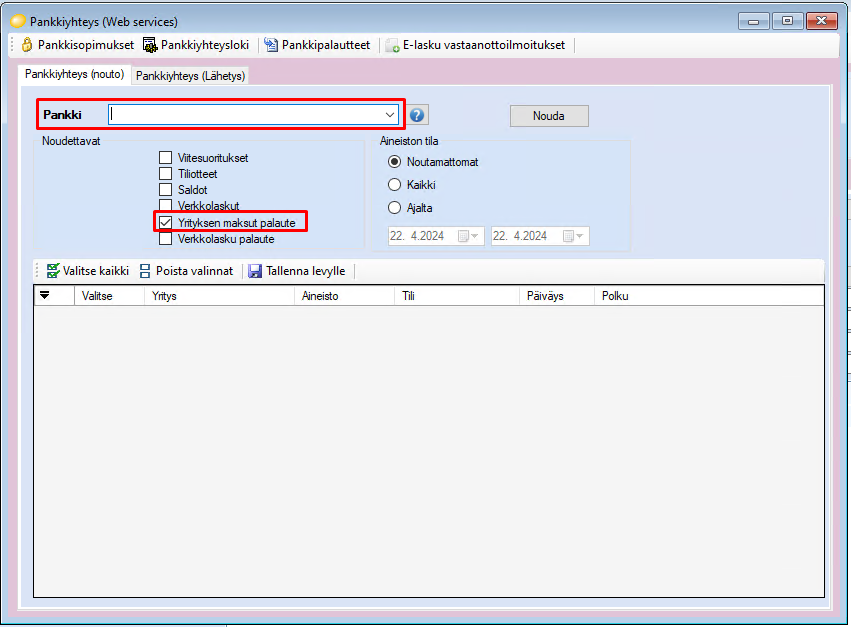Open the Pankkiyhteysloki log
The image size is (851, 627).
pos(196,45)
